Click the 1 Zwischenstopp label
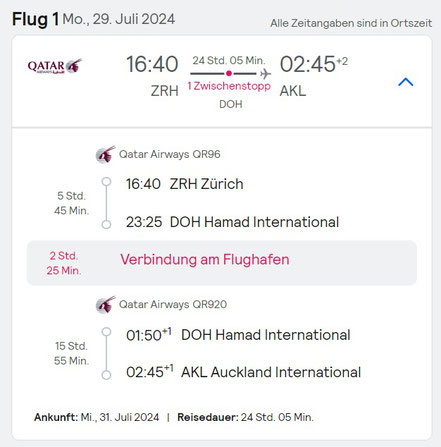441x447 pixels. click(229, 86)
